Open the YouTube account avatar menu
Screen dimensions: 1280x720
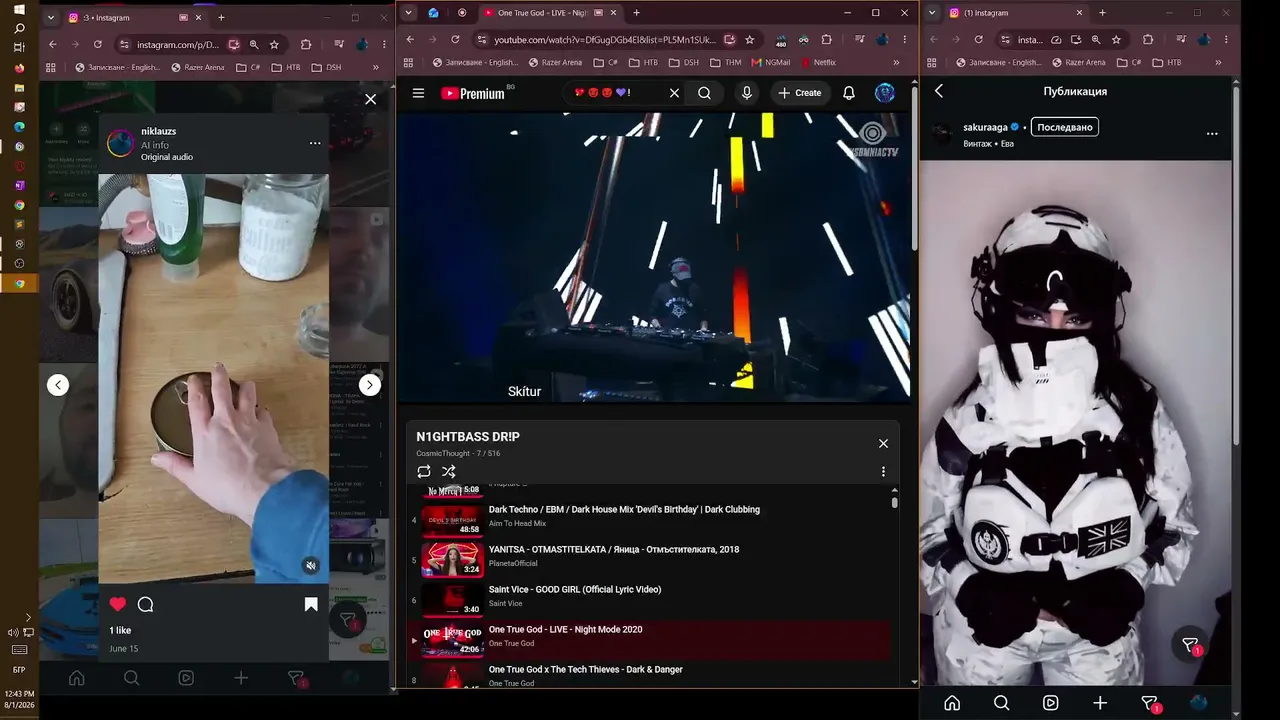tap(885, 93)
